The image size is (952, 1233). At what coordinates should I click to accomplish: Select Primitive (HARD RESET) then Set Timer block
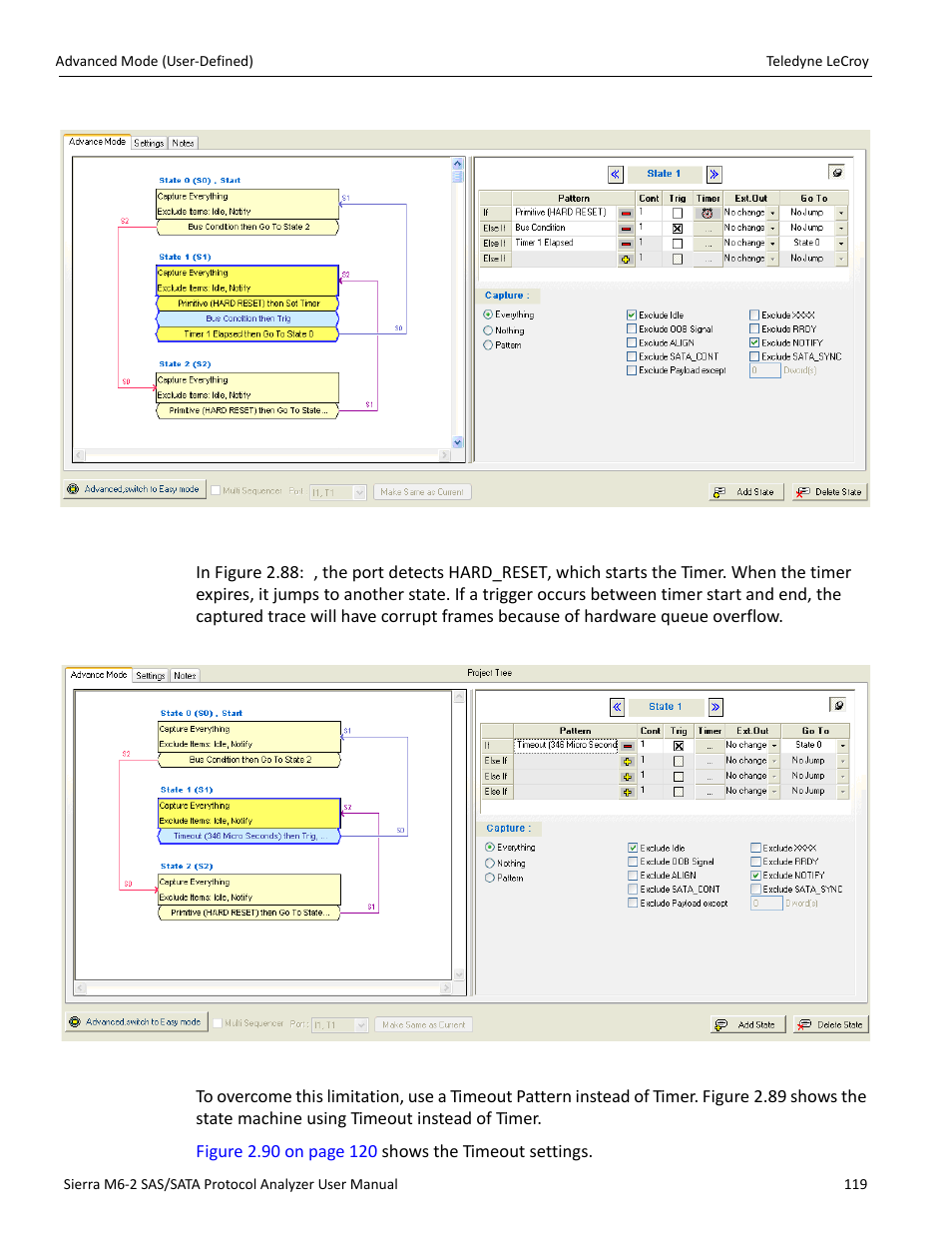(x=247, y=304)
